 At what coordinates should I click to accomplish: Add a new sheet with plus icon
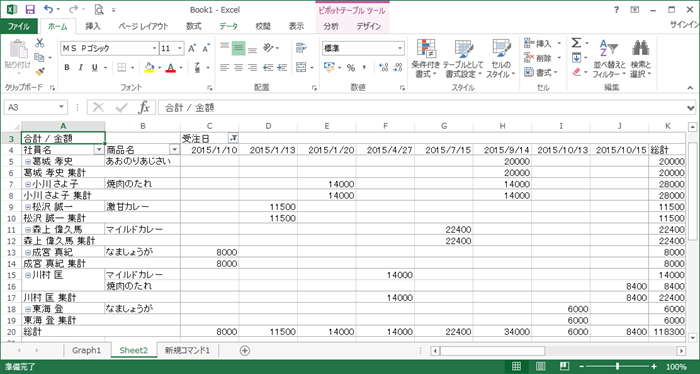tap(245, 350)
